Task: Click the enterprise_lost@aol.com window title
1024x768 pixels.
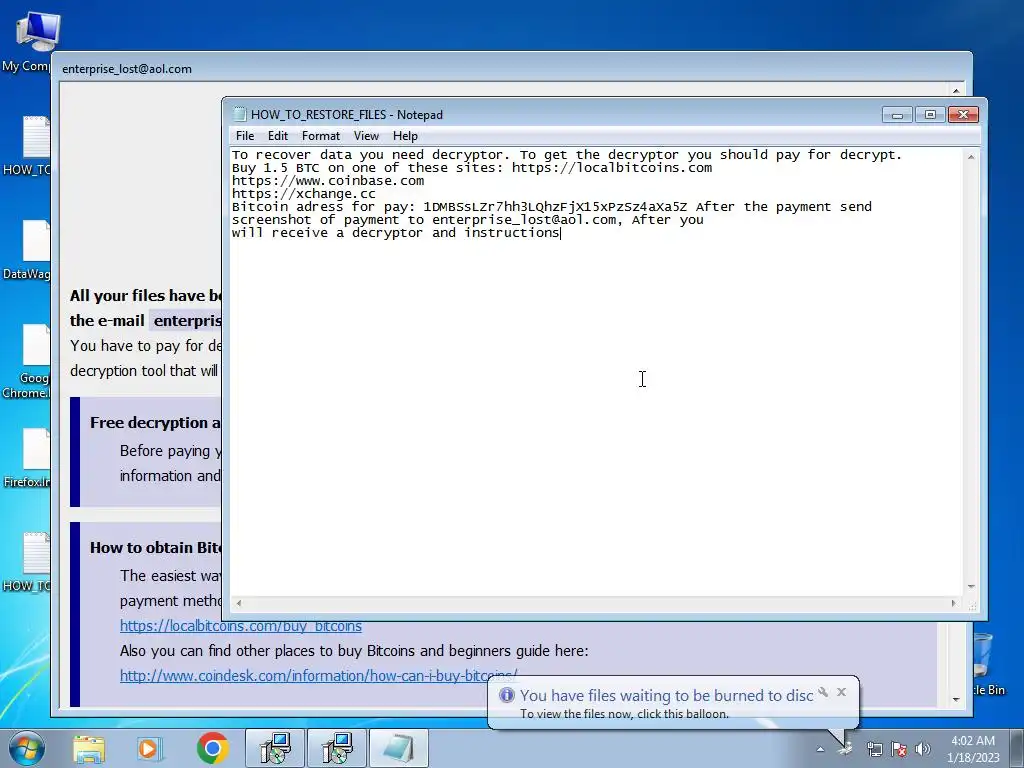Action: point(127,69)
